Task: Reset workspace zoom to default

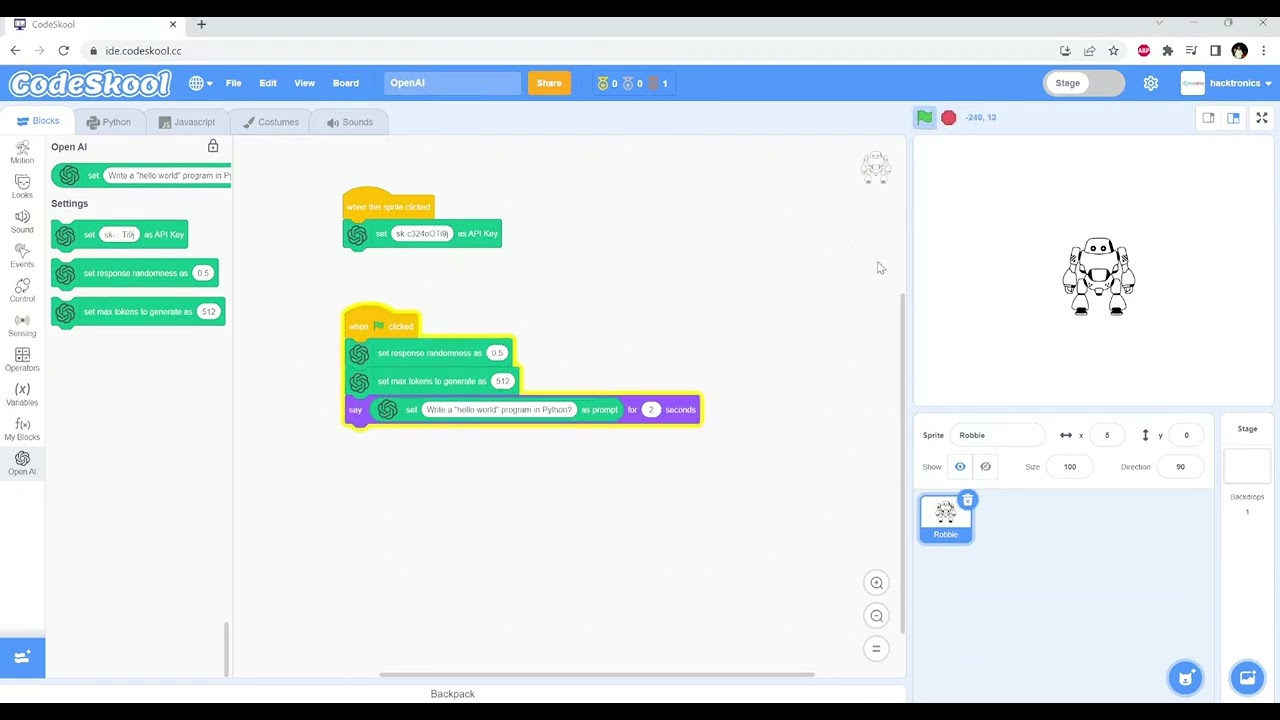Action: [876, 649]
